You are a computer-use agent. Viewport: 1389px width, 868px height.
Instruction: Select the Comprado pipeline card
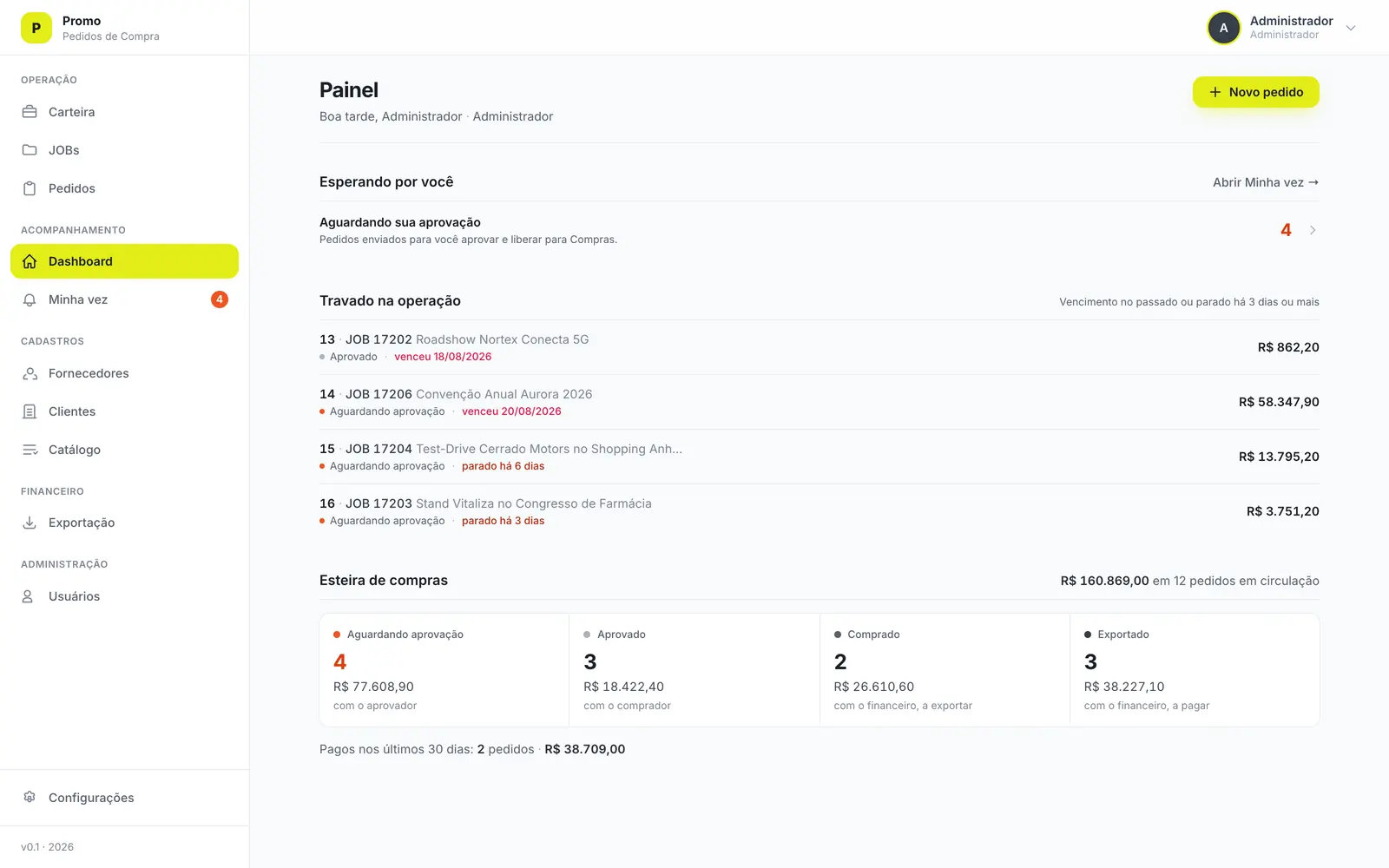pyautogui.click(x=945, y=670)
